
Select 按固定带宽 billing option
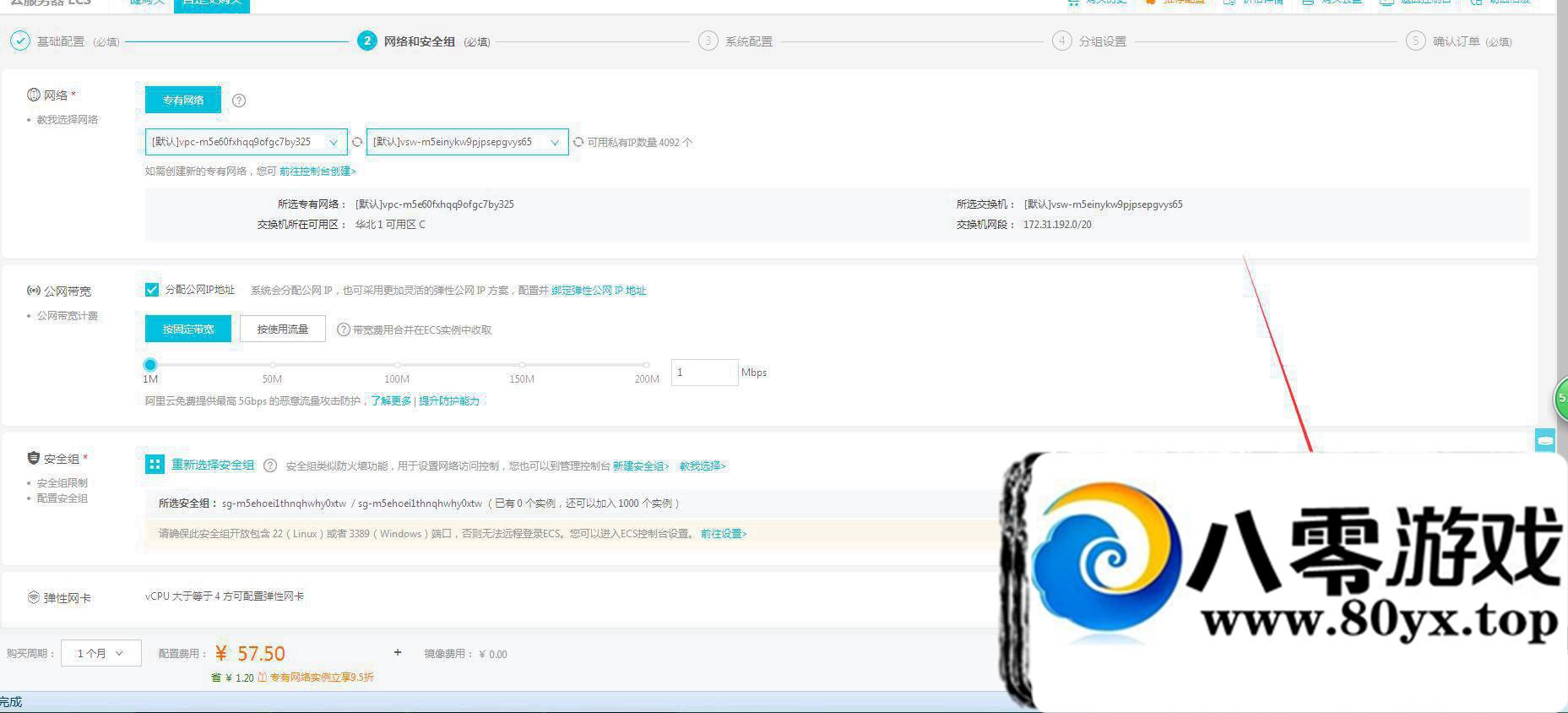[188, 329]
